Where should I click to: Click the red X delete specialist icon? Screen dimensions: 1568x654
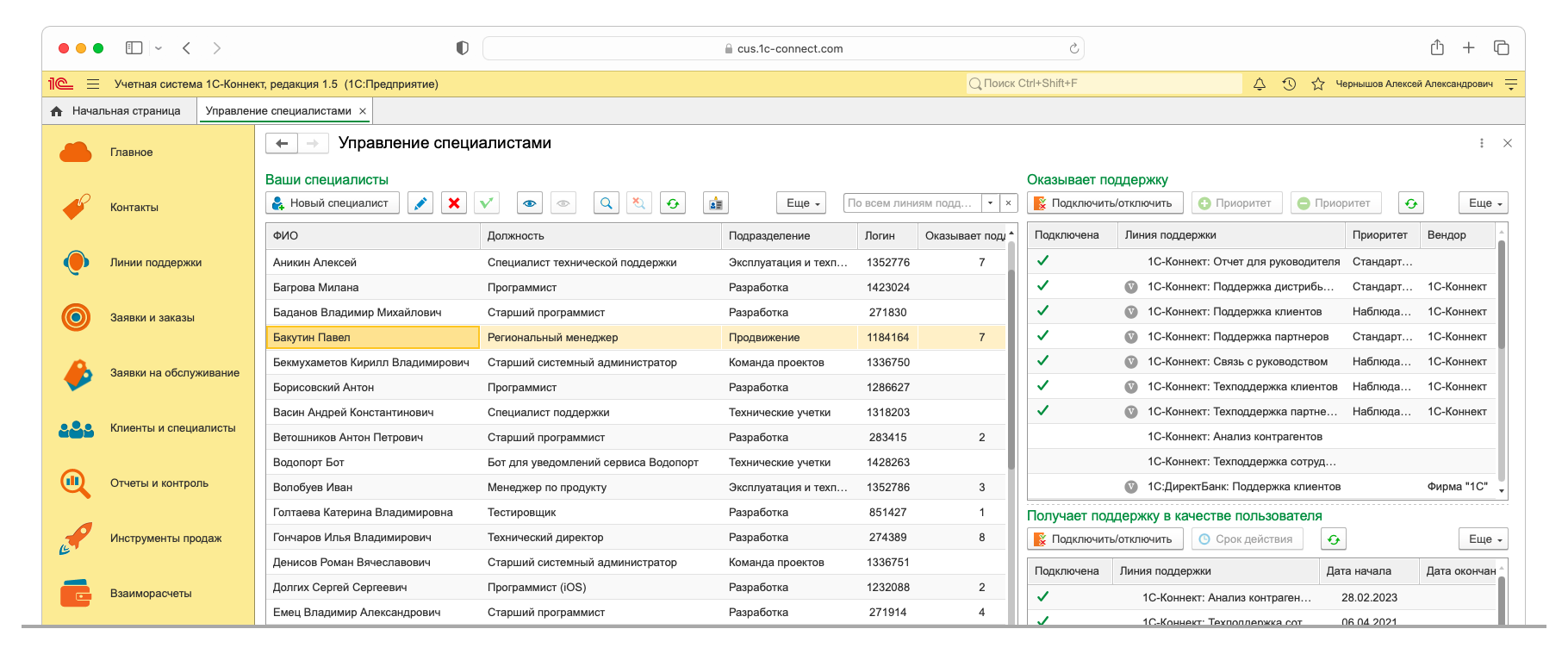454,203
